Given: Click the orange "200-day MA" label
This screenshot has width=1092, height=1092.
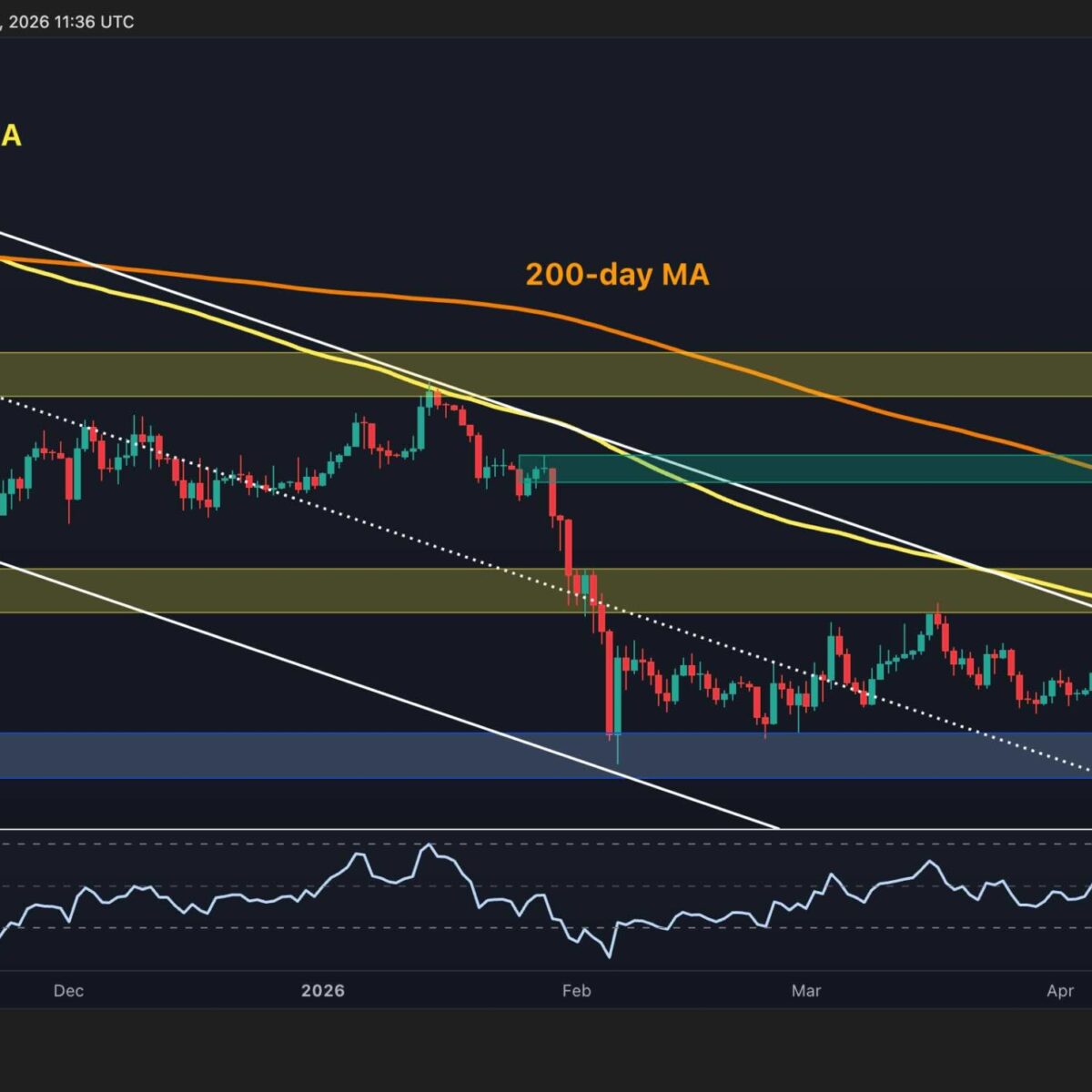Looking at the screenshot, I should tap(617, 274).
